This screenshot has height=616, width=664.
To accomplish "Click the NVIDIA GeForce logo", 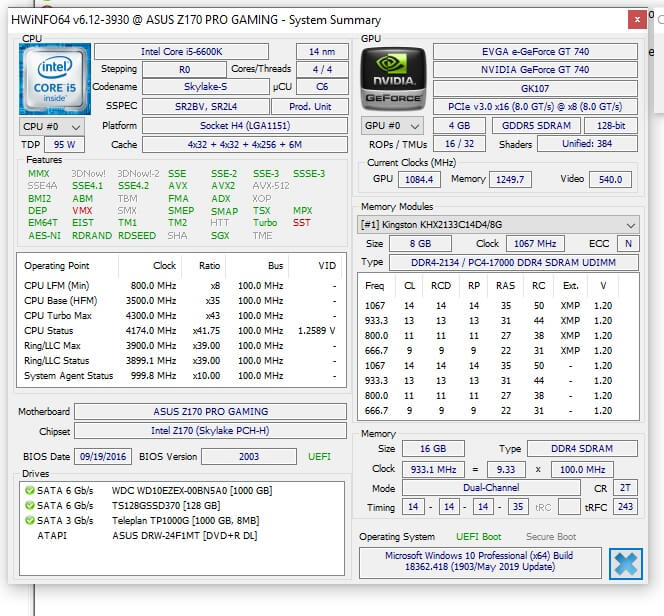I will click(393, 78).
